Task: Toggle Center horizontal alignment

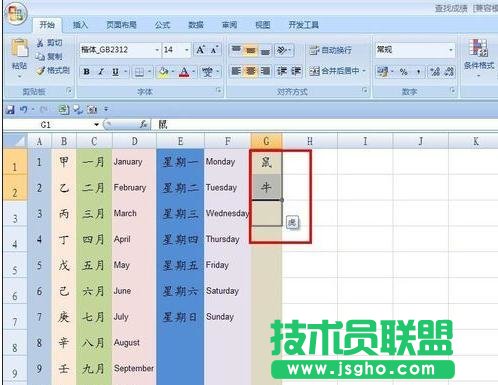Action: click(250, 71)
